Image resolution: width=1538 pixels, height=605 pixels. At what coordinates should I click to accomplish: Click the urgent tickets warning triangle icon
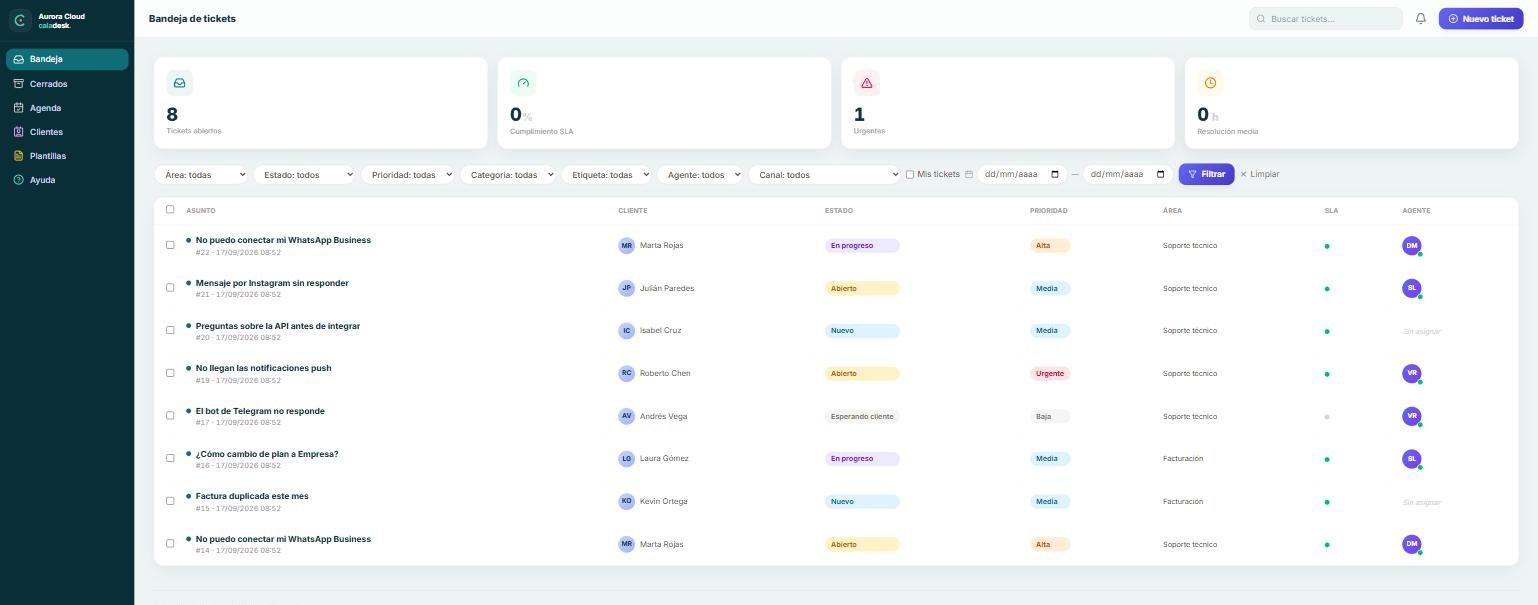pos(867,83)
